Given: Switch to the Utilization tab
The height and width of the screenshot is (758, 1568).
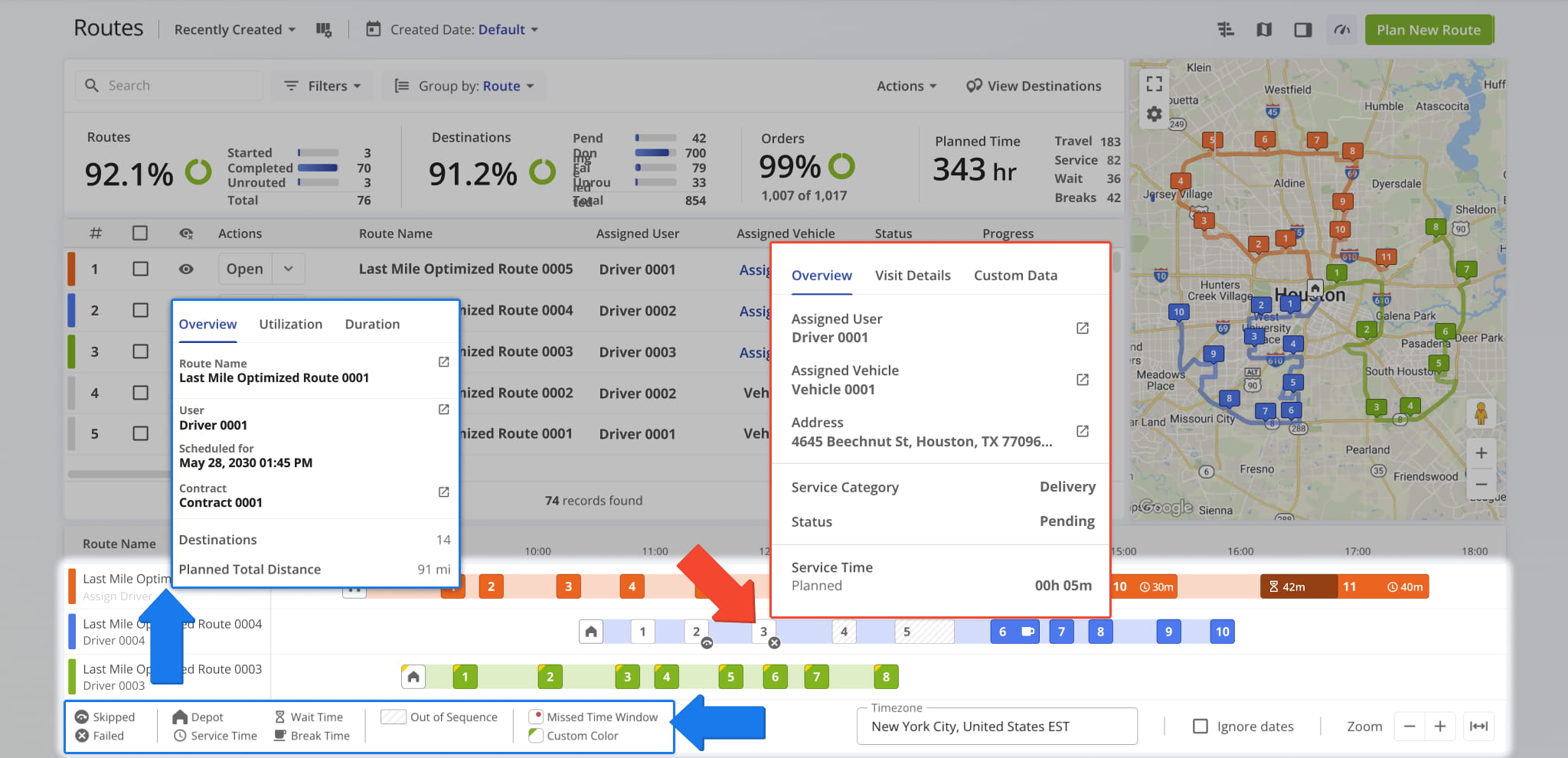Looking at the screenshot, I should 290,324.
